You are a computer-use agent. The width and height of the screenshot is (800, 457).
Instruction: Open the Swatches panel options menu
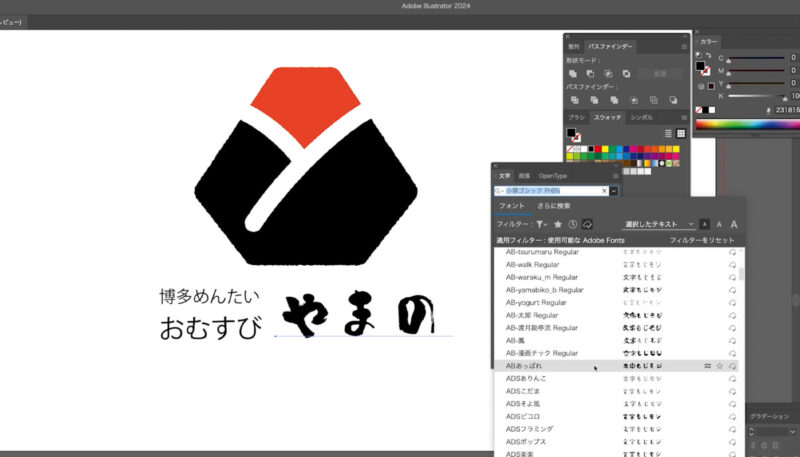click(x=684, y=118)
